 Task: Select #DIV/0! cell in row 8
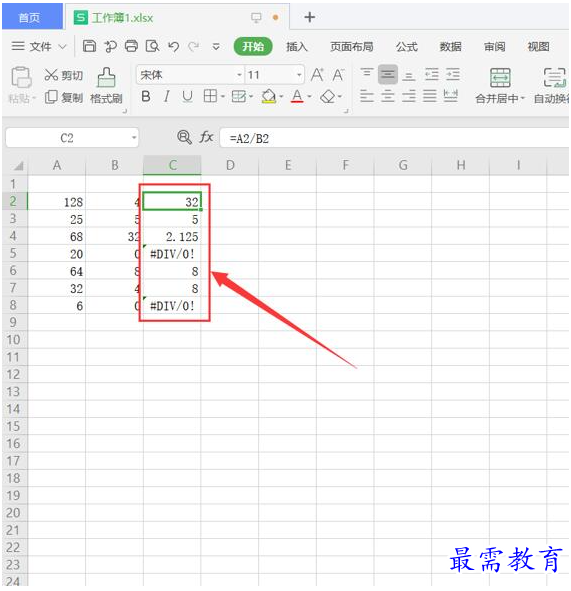coord(172,305)
